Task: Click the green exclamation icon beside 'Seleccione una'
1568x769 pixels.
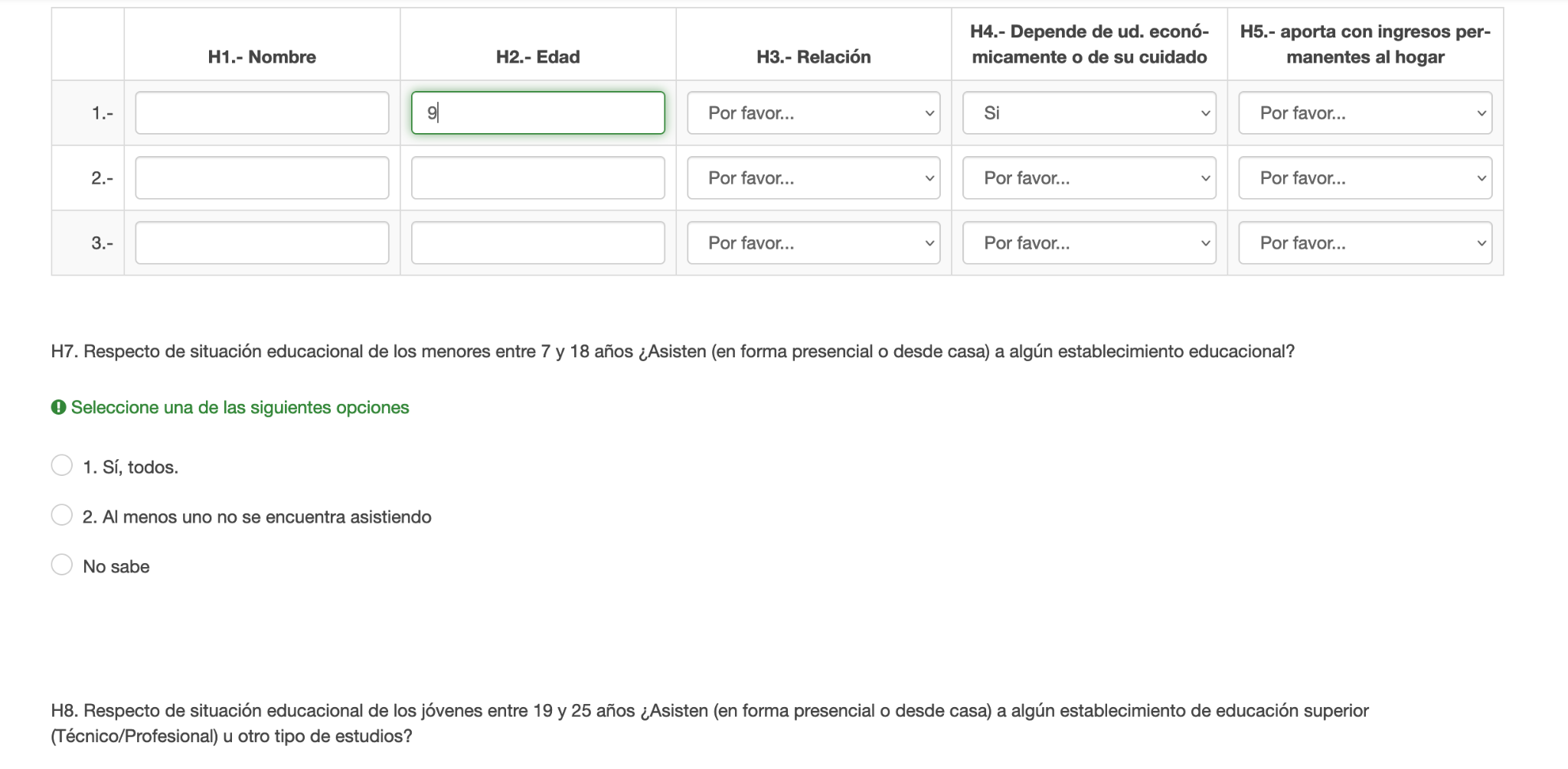Action: coord(59,408)
